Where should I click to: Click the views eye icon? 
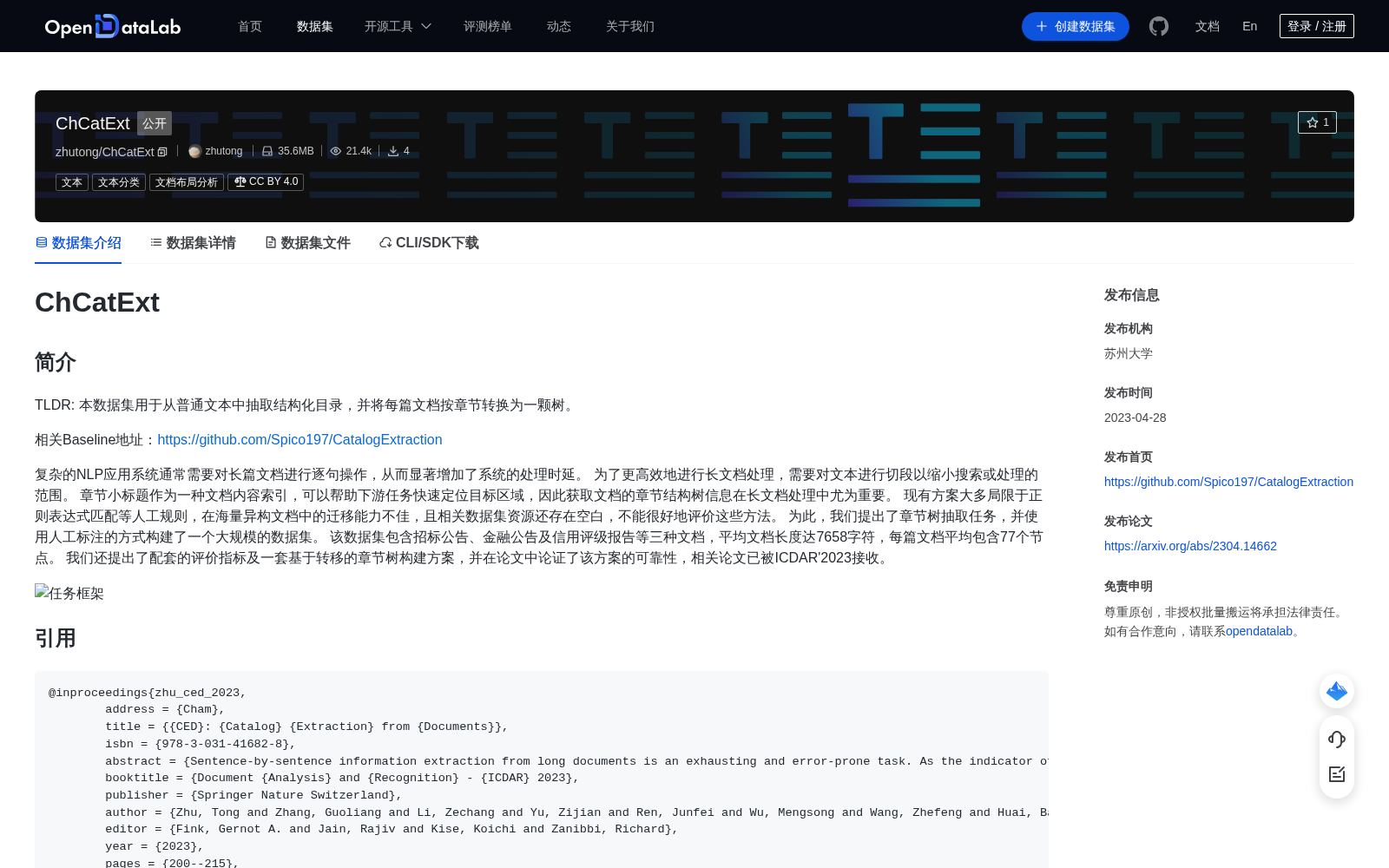click(336, 151)
